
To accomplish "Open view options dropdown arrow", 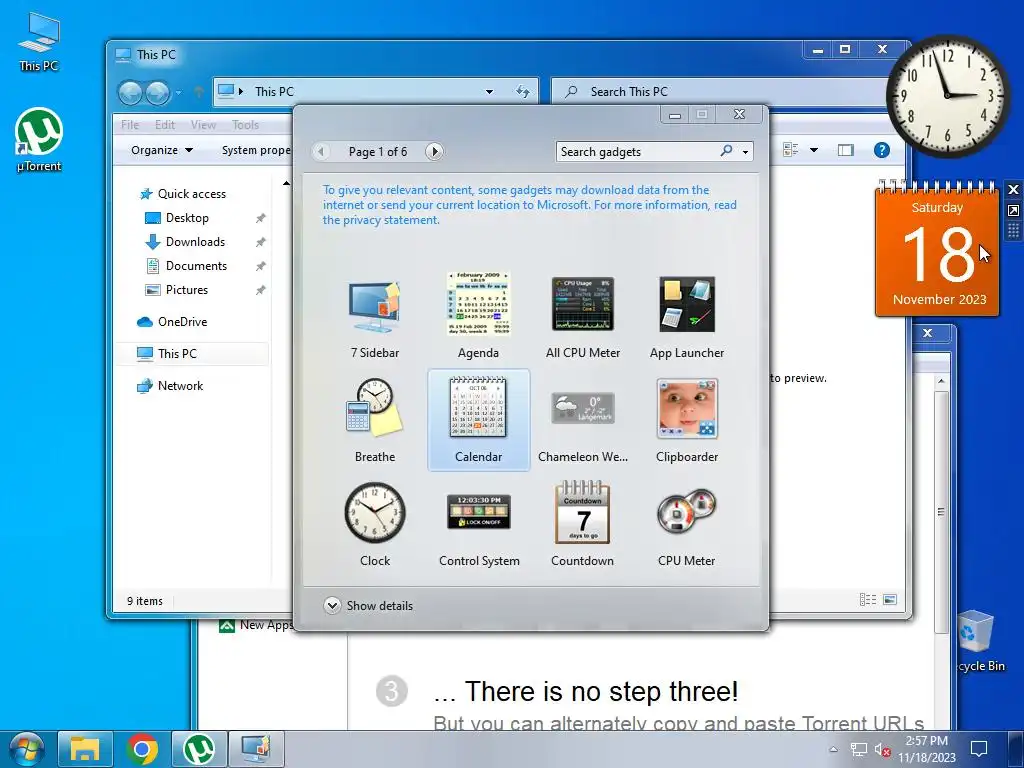I will point(814,150).
